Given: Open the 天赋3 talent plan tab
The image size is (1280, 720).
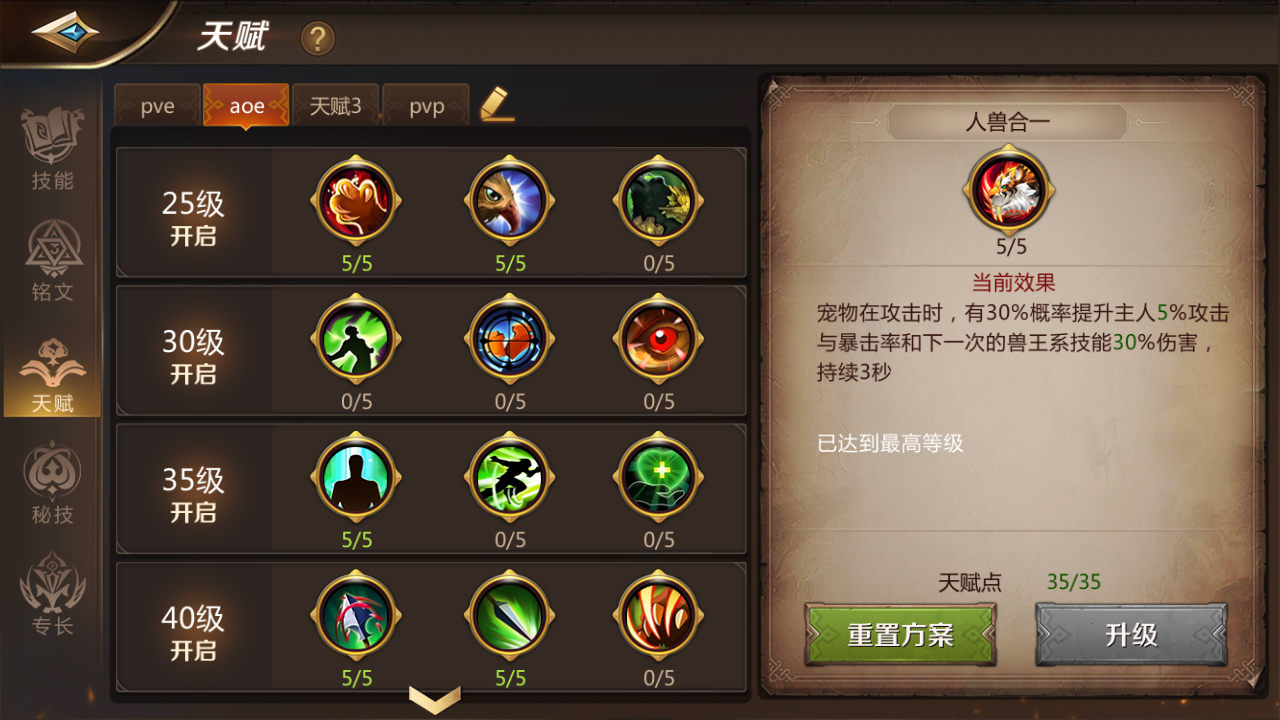Looking at the screenshot, I should 335,105.
